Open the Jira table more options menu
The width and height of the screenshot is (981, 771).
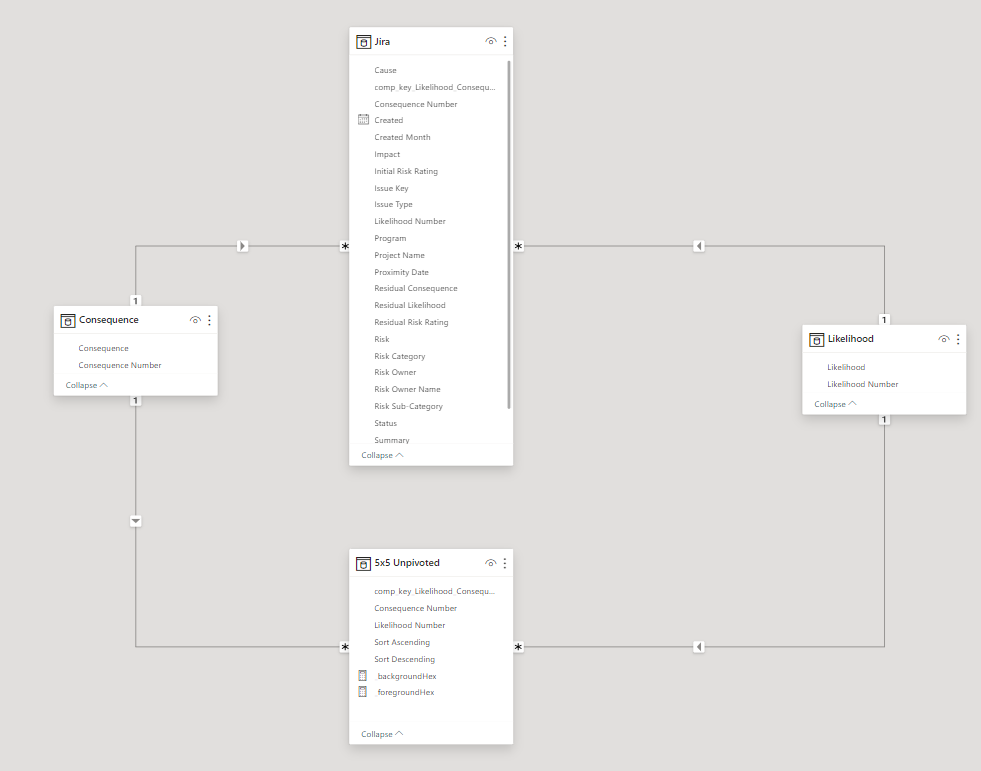(x=505, y=42)
